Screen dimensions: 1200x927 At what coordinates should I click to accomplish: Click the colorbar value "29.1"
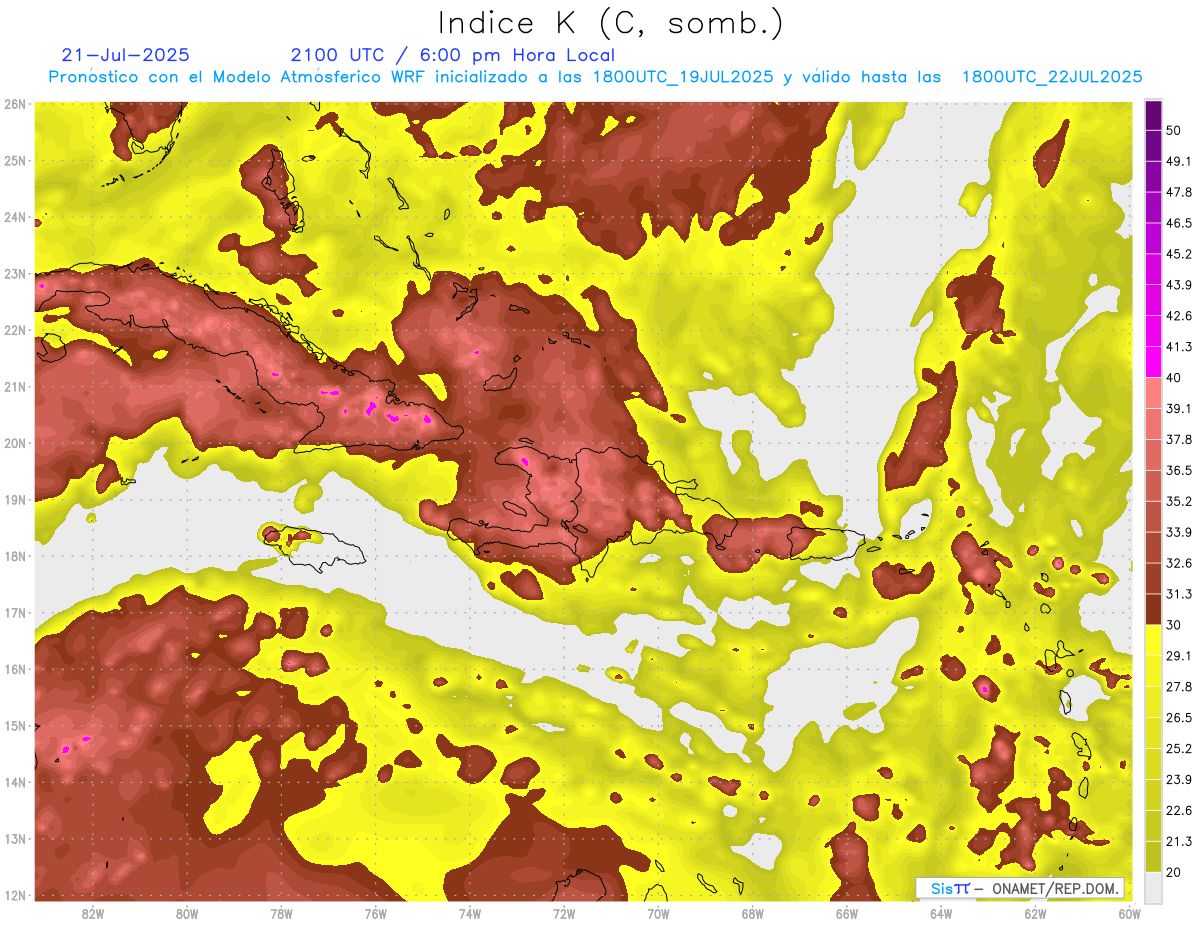coord(1178,656)
